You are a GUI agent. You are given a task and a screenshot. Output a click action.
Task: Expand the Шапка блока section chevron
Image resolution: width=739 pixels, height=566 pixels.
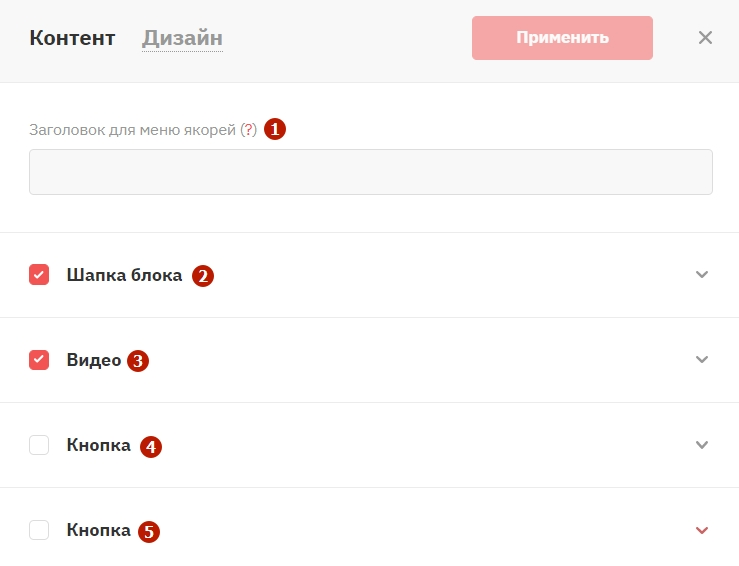click(x=702, y=274)
